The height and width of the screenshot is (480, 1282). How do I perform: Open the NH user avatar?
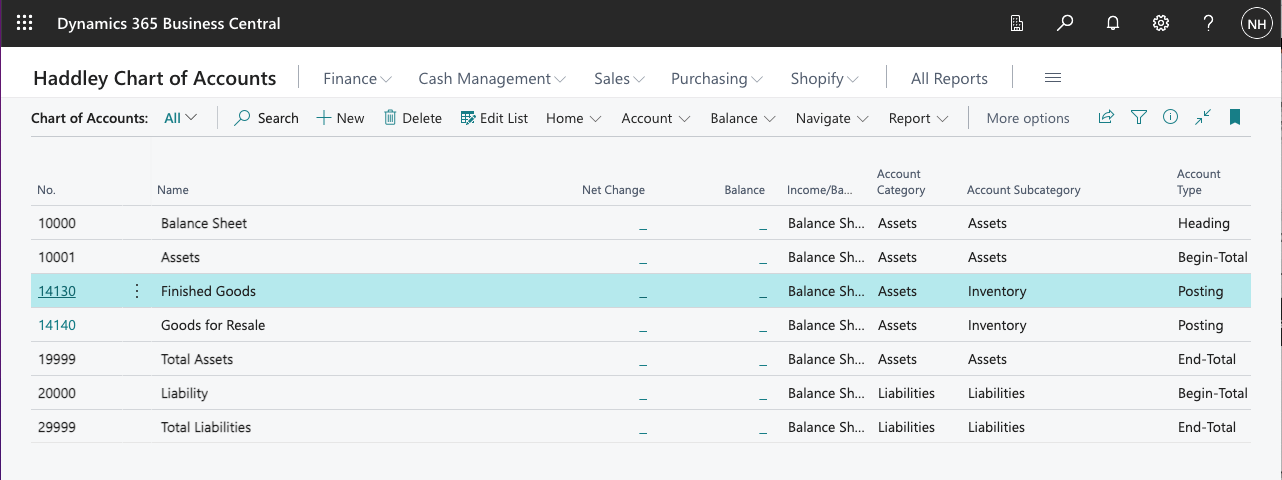point(1256,23)
